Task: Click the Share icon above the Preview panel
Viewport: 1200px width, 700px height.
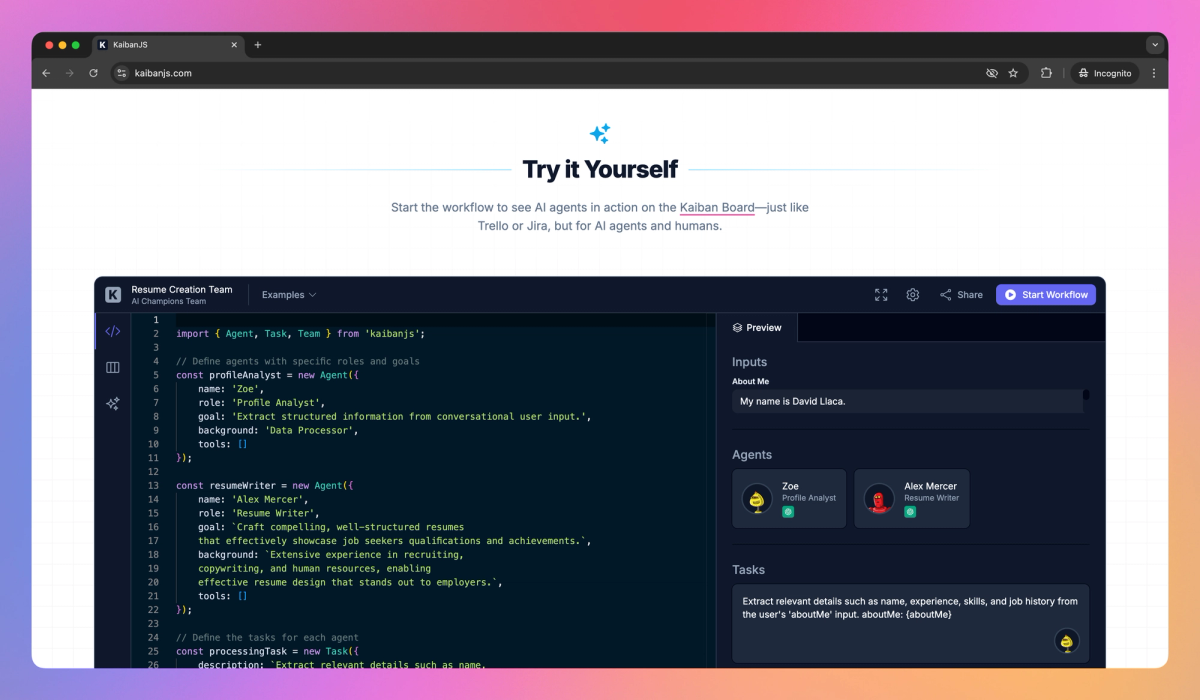Action: tap(944, 295)
